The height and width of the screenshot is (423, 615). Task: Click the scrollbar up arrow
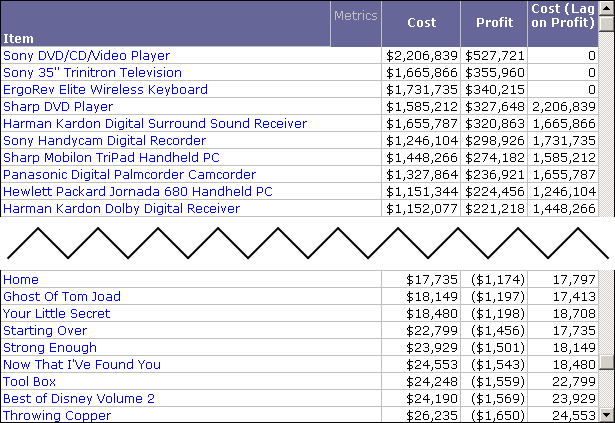[x=608, y=7]
